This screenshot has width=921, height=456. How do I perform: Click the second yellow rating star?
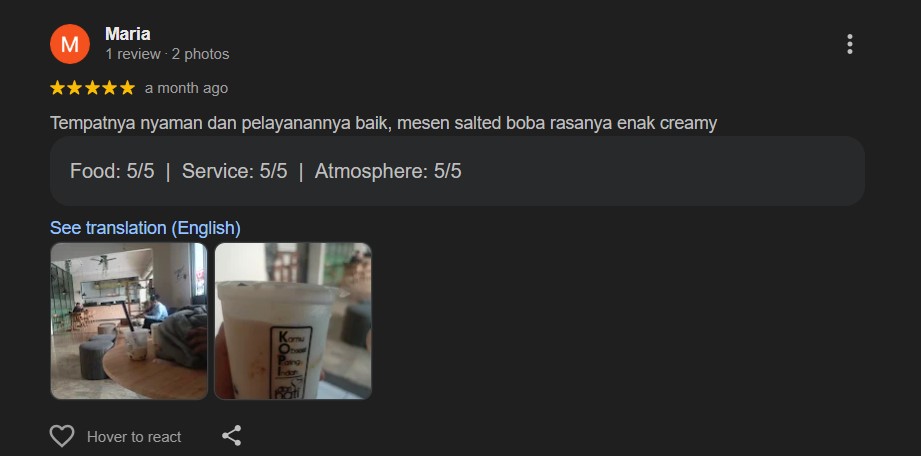(x=75, y=88)
